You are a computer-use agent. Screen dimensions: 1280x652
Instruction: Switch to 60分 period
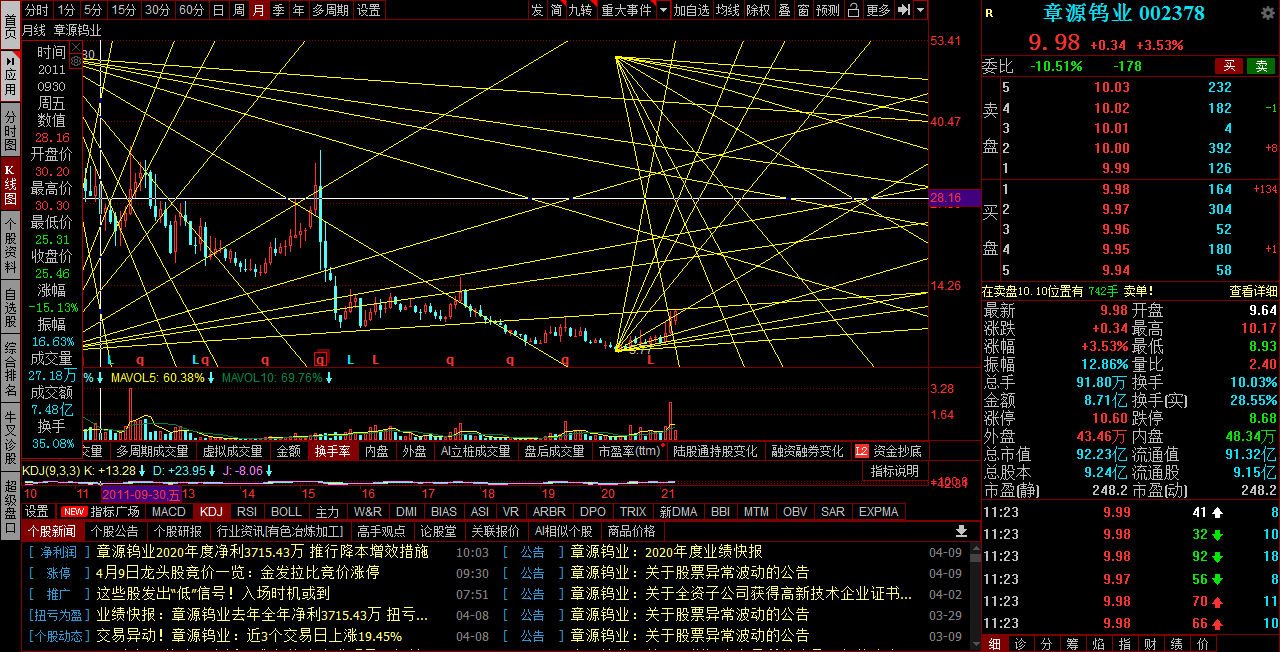pos(192,10)
